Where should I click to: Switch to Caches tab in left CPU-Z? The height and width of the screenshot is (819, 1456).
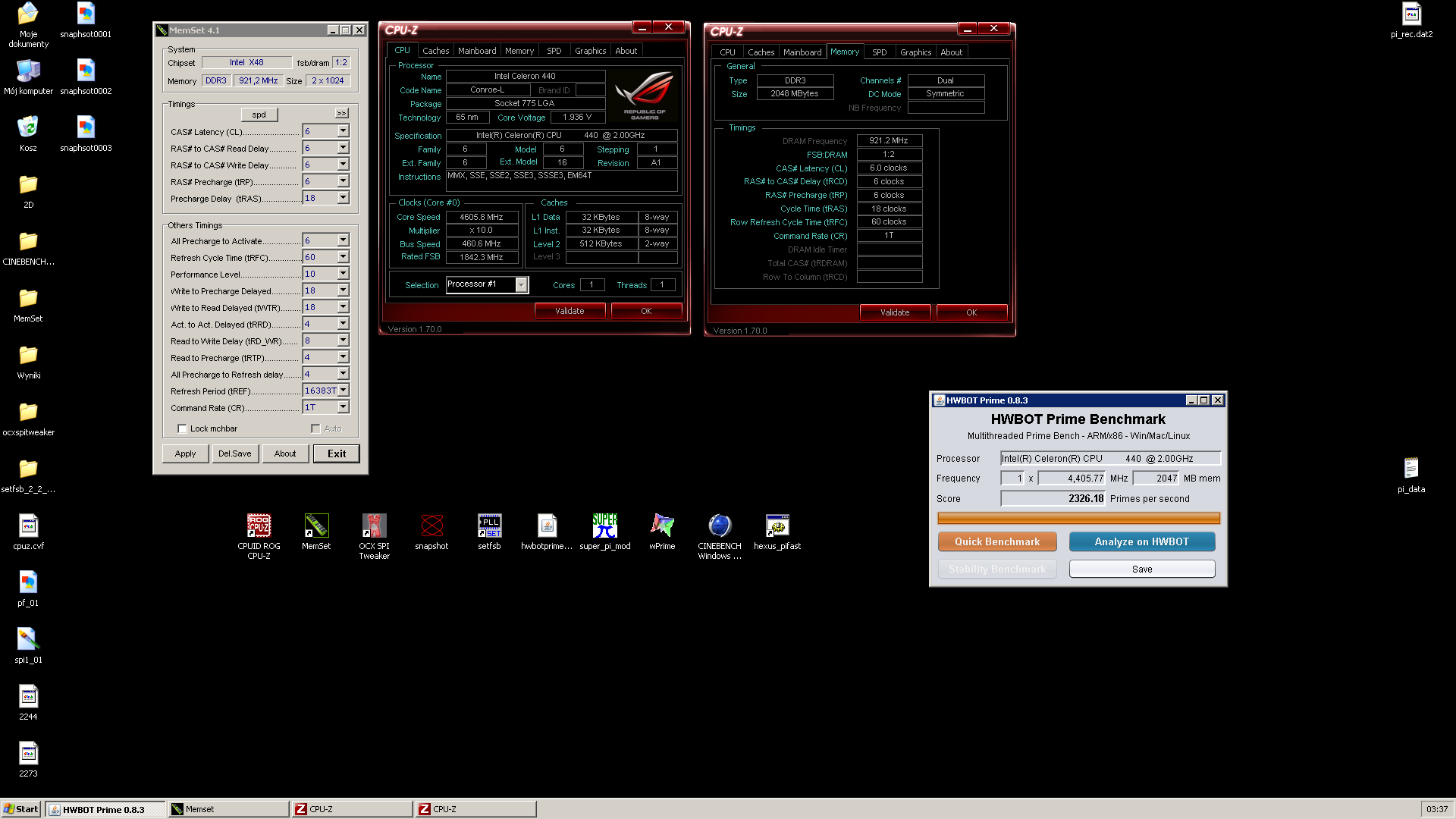click(435, 51)
